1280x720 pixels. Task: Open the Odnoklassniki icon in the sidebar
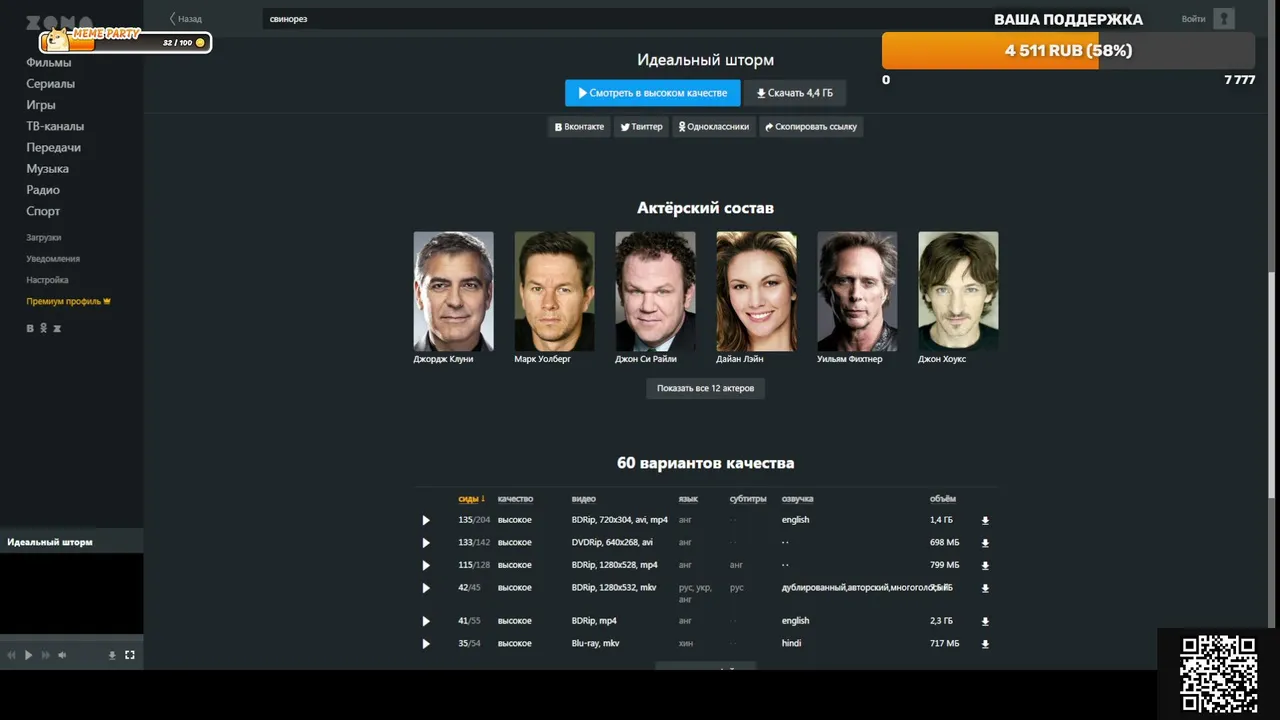click(x=43, y=328)
